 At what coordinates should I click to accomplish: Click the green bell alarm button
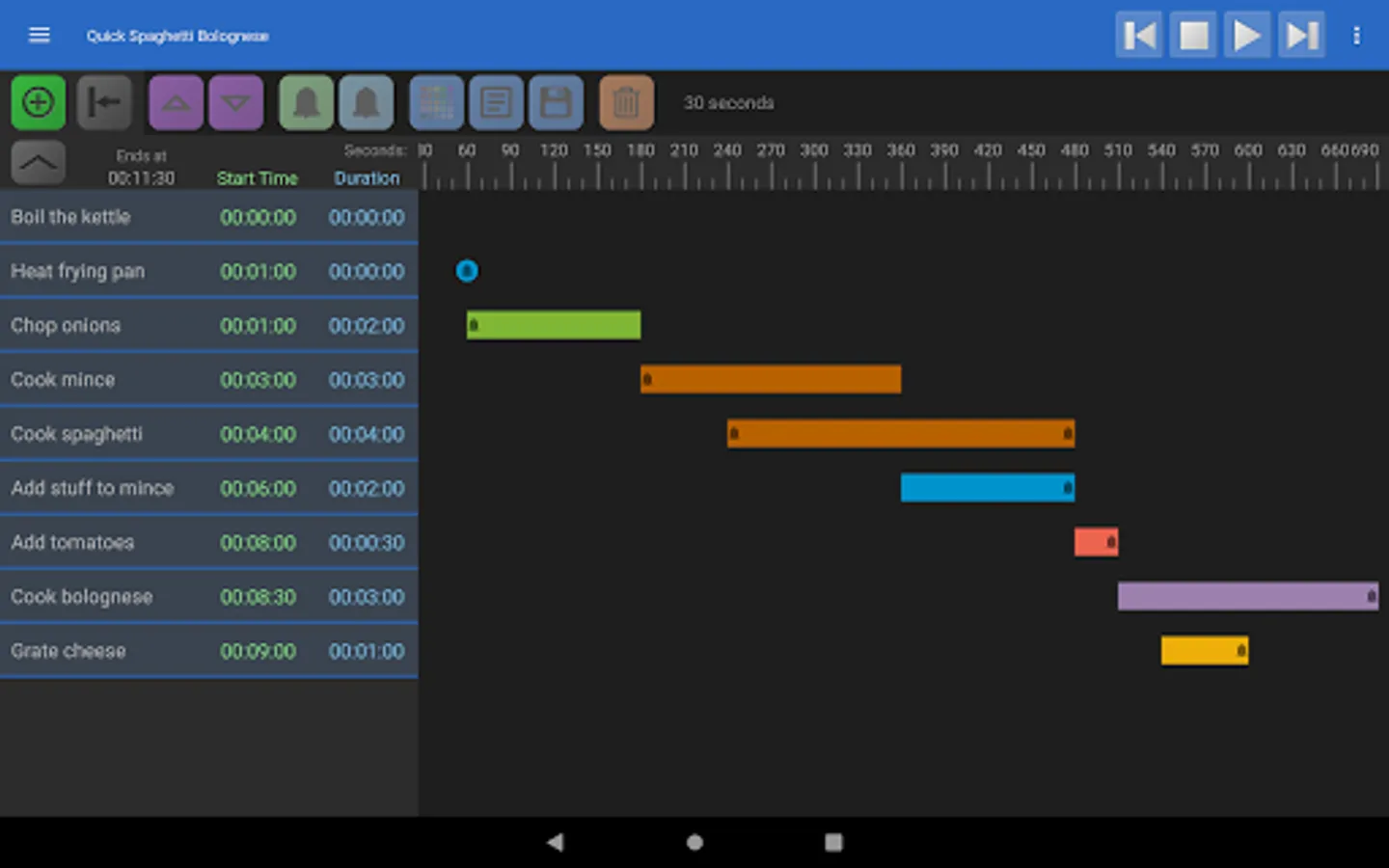tap(306, 102)
